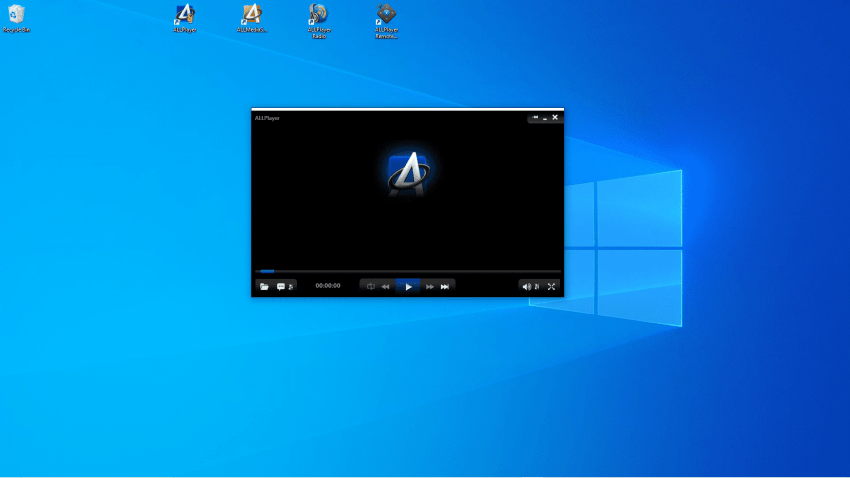Select the ALLPlayer Remote desktop shortcut
The width and height of the screenshot is (850, 478).
(x=387, y=21)
